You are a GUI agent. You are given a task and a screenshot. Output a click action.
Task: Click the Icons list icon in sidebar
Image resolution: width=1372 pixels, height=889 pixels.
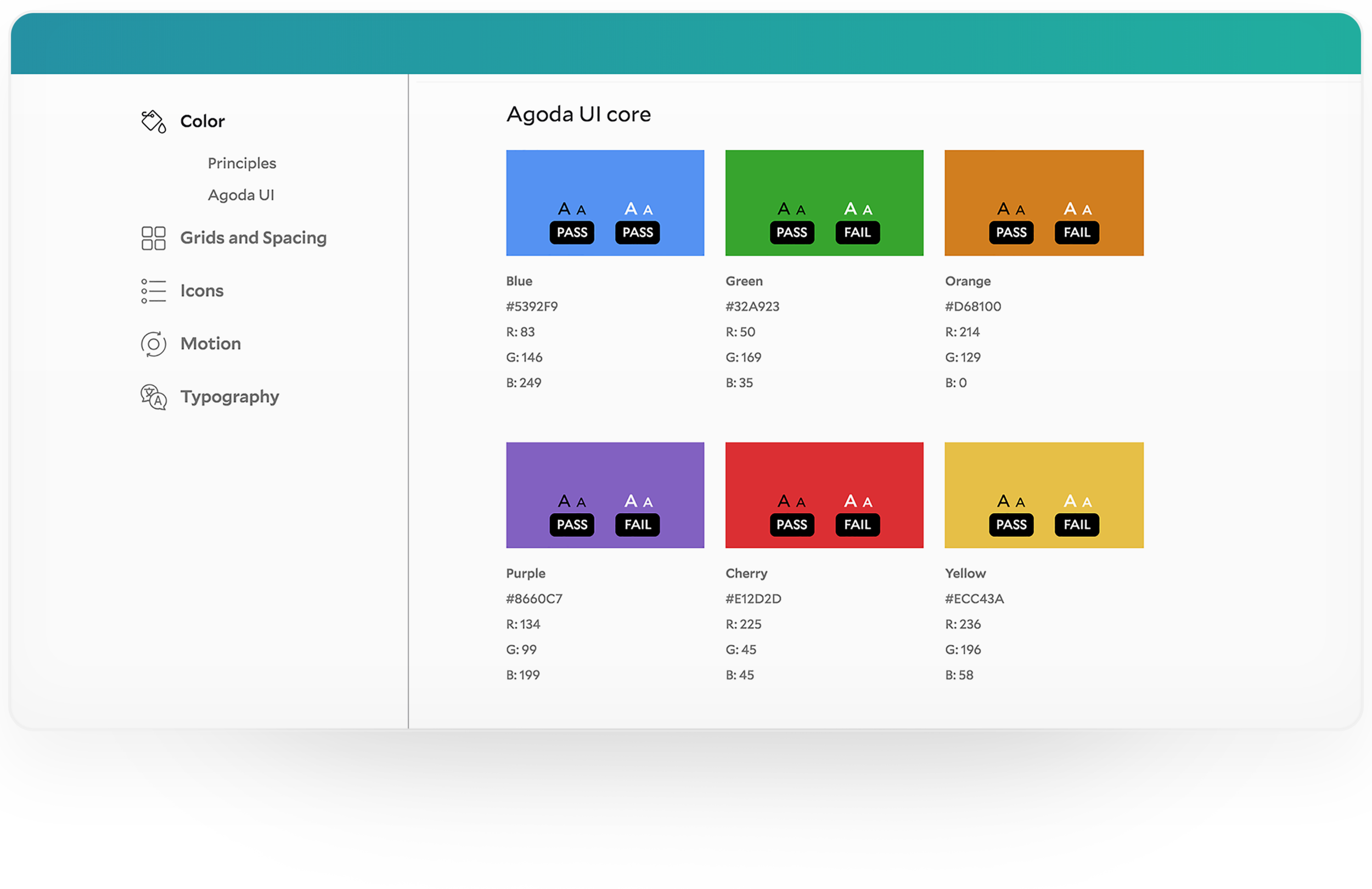pyautogui.click(x=153, y=291)
